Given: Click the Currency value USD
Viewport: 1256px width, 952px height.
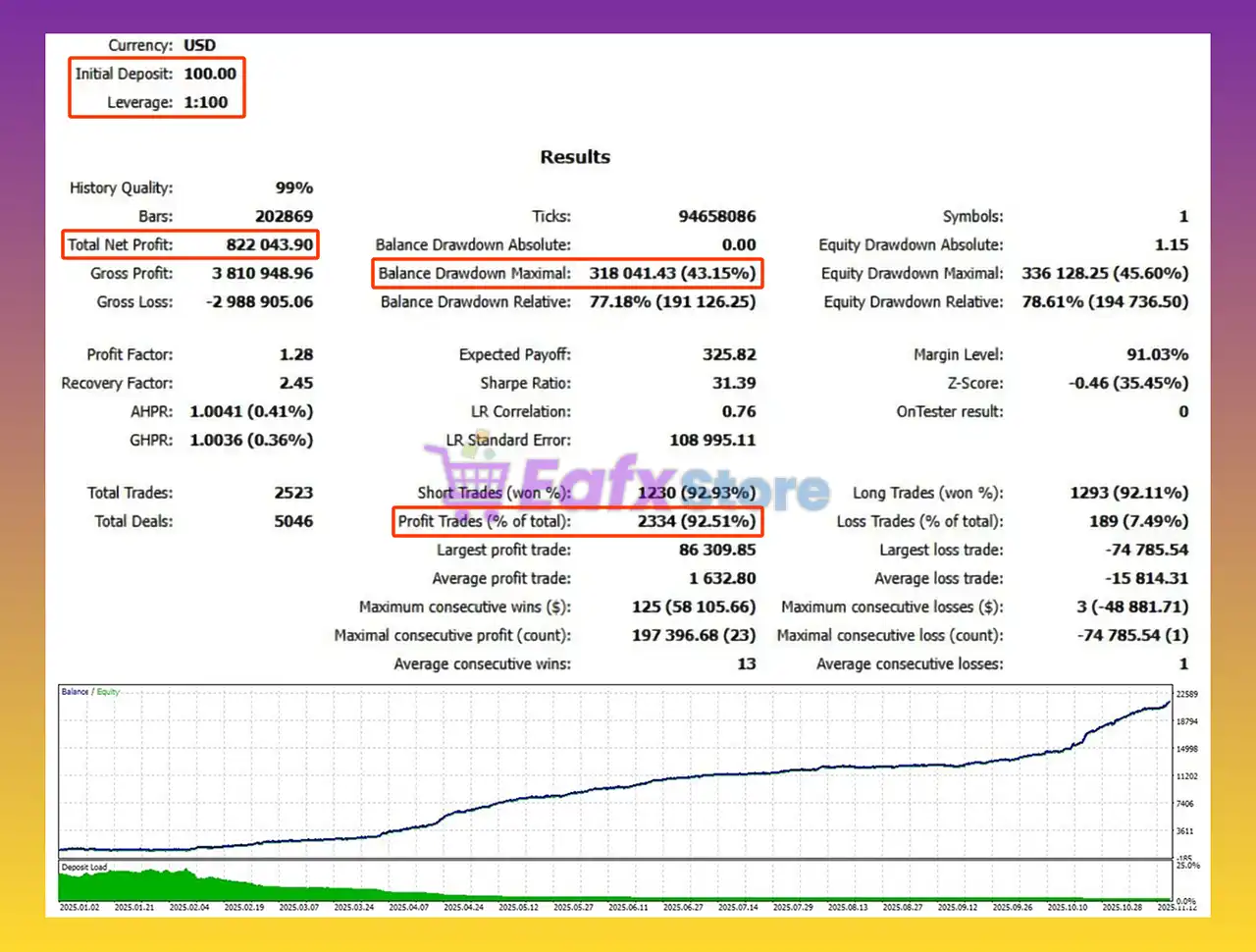Looking at the screenshot, I should point(199,45).
